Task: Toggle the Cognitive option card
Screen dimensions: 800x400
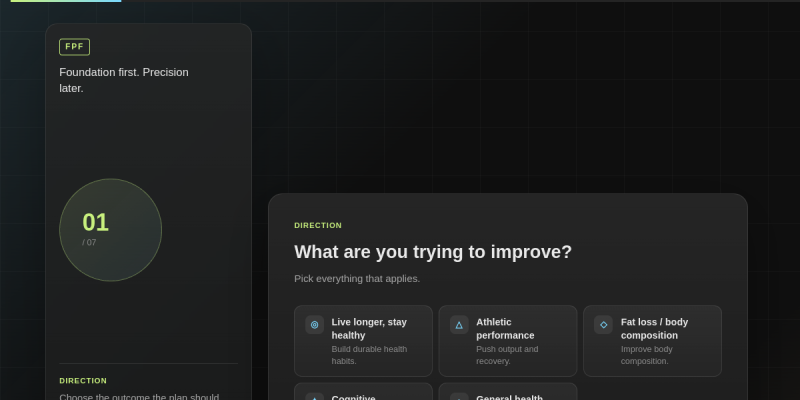Action: coord(363,392)
